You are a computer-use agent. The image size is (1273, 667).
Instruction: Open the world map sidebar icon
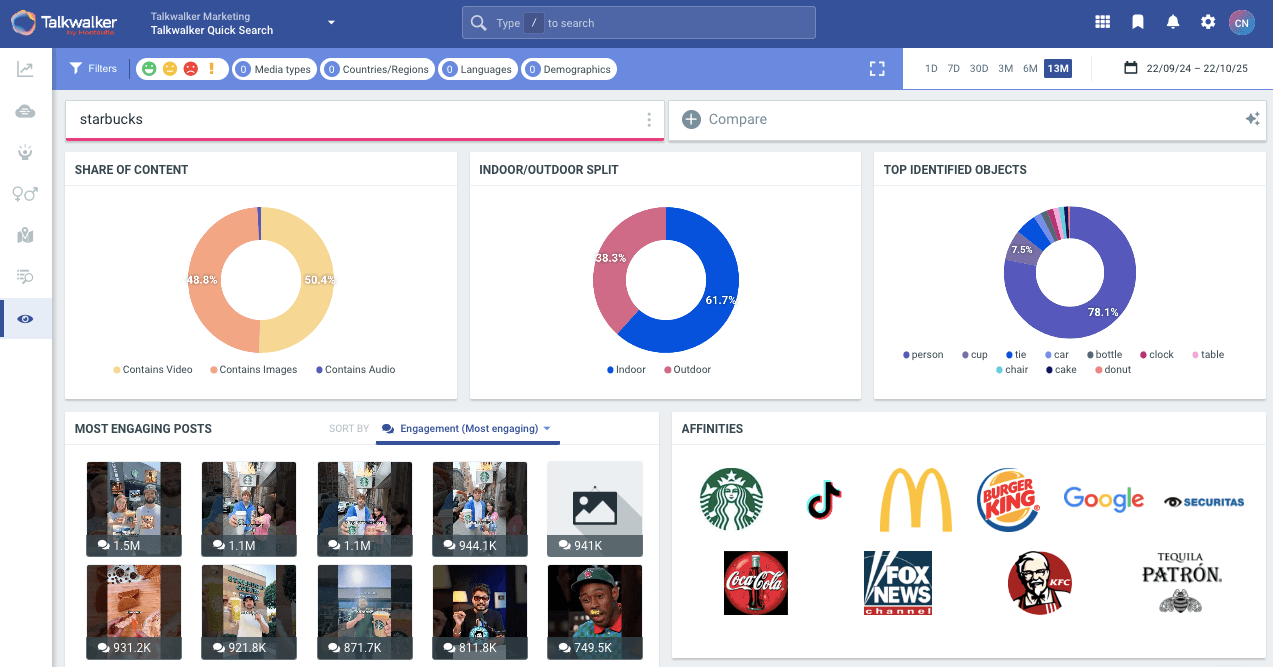click(x=25, y=236)
